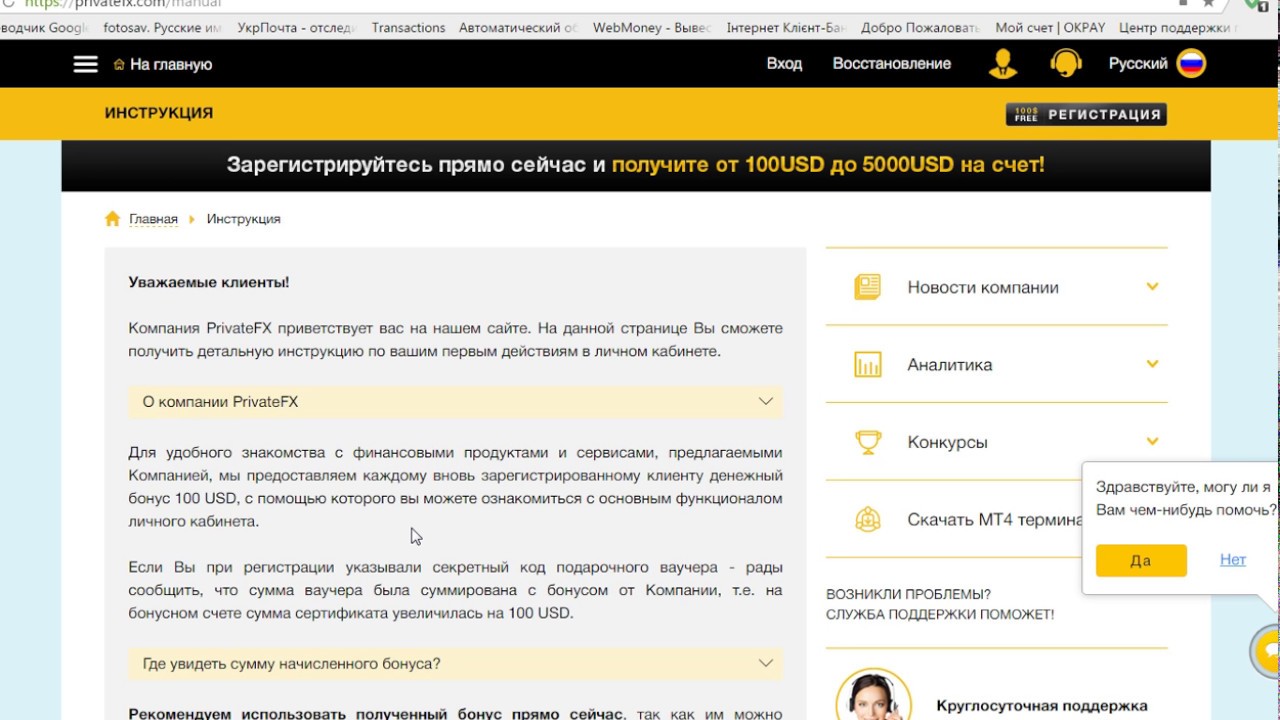Click the registration bonus promo banner
This screenshot has width=1280, height=720.
pyautogui.click(x=636, y=165)
